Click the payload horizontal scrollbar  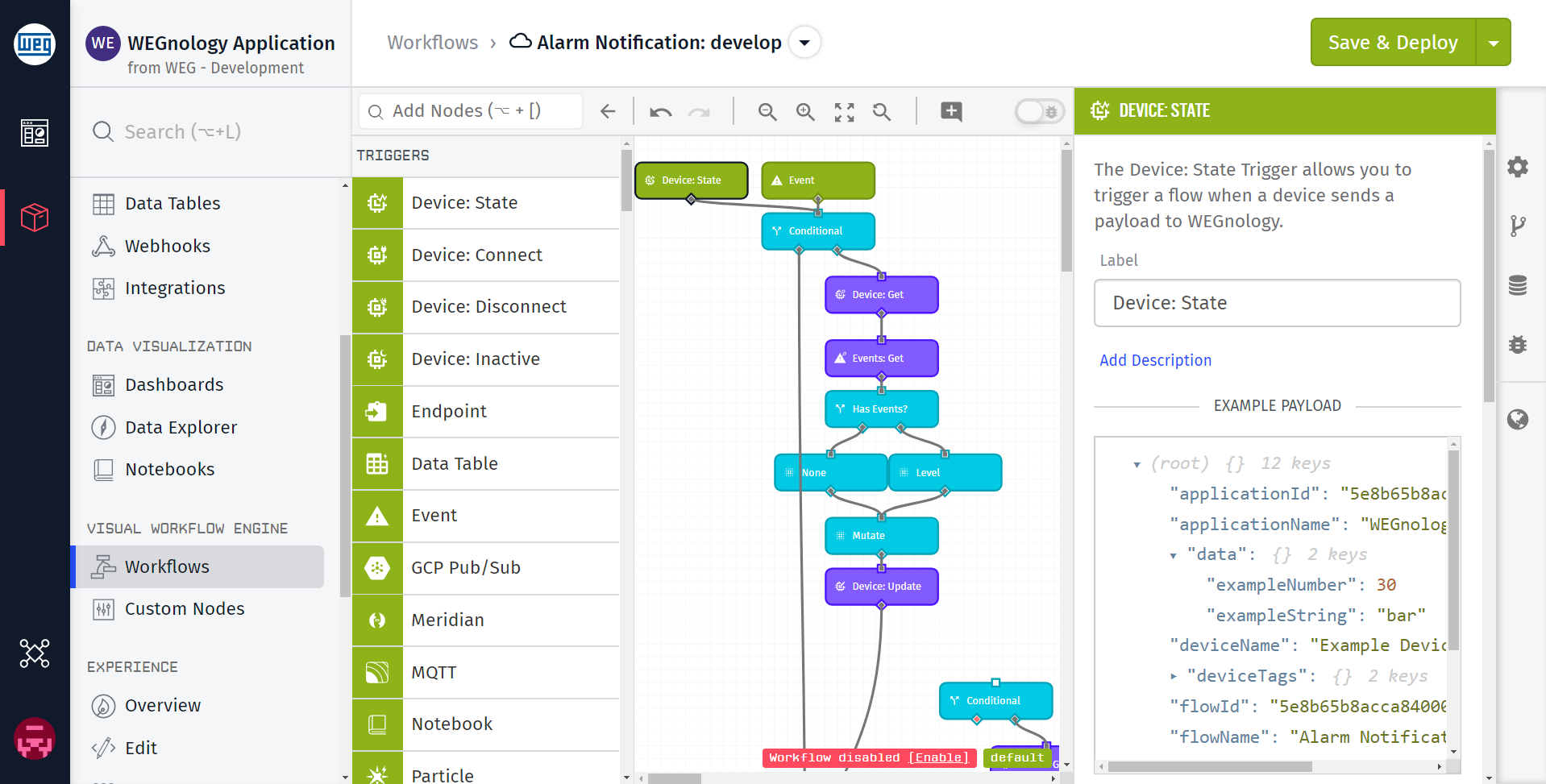point(1210,767)
